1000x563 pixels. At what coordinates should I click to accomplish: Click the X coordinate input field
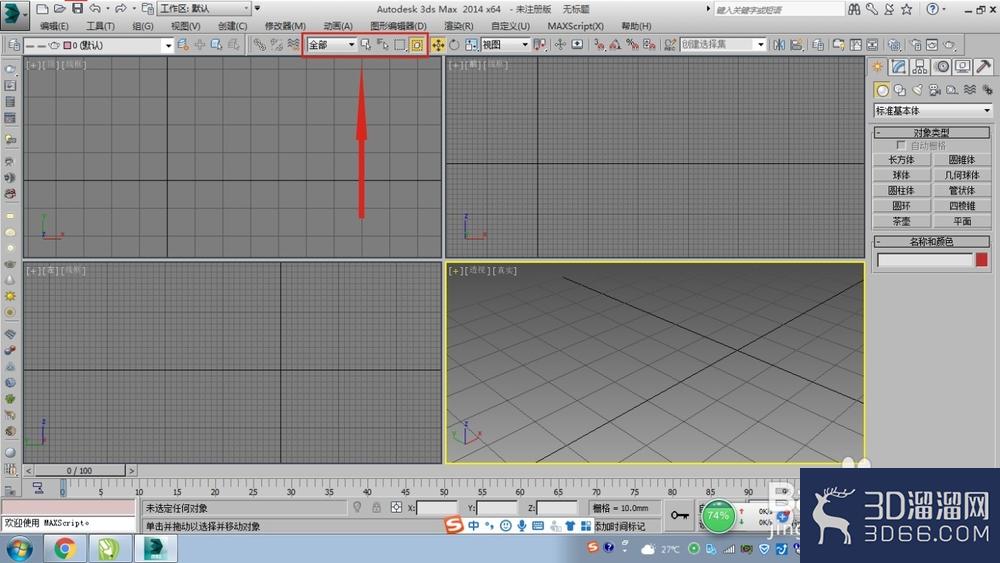pos(437,508)
